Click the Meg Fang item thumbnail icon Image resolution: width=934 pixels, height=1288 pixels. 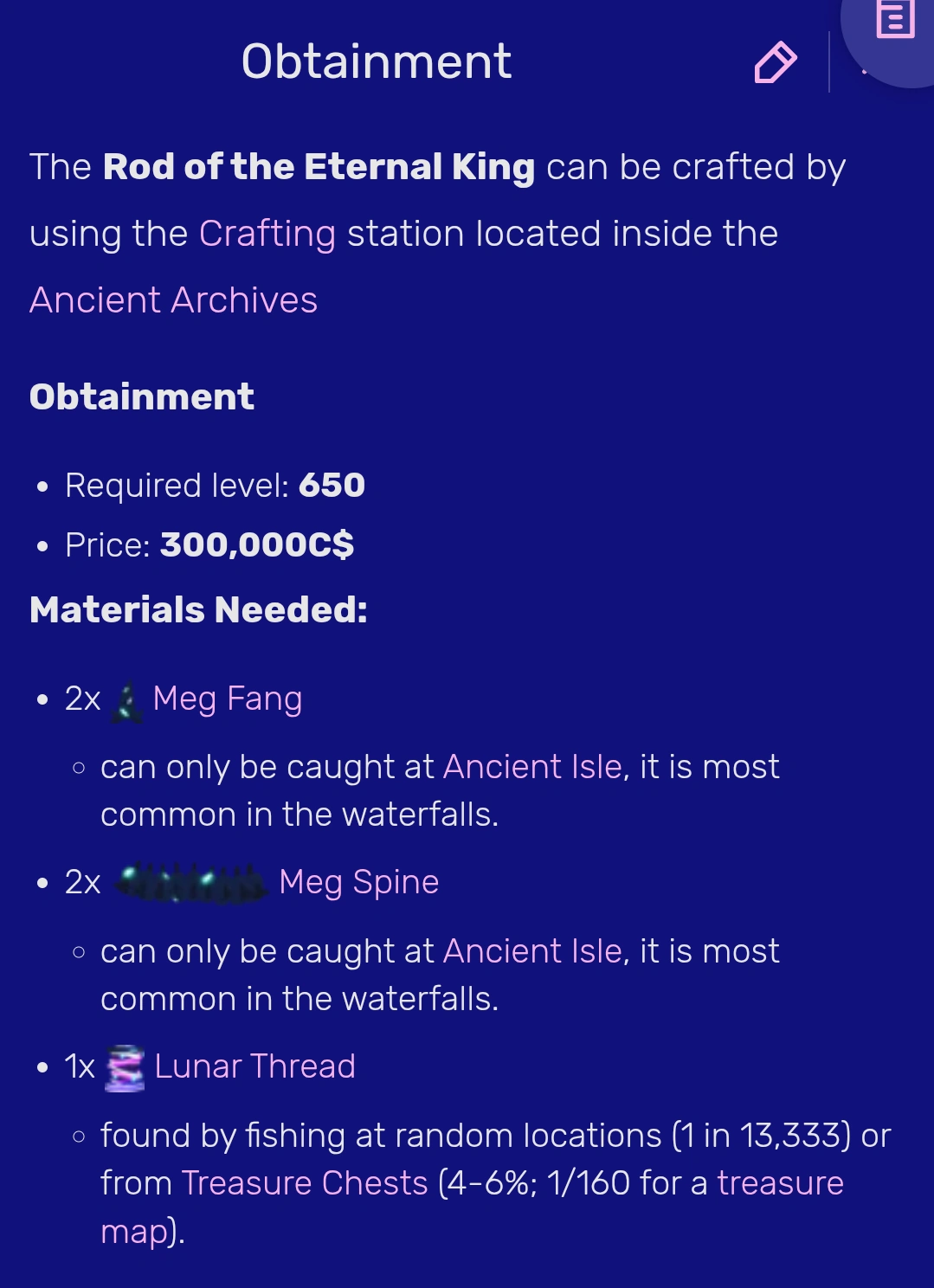click(x=128, y=698)
